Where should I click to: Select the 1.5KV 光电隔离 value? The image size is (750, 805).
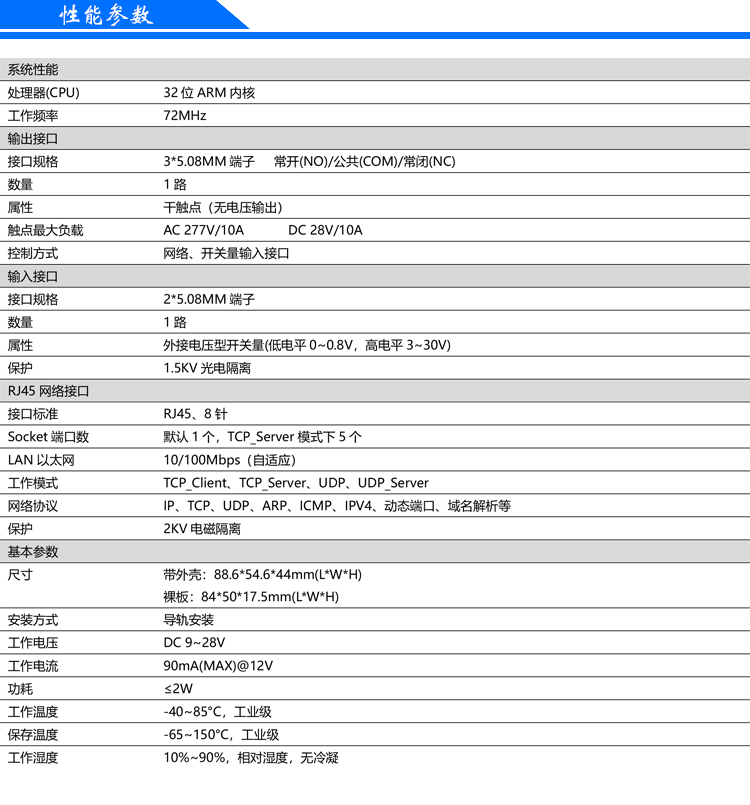pos(207,368)
